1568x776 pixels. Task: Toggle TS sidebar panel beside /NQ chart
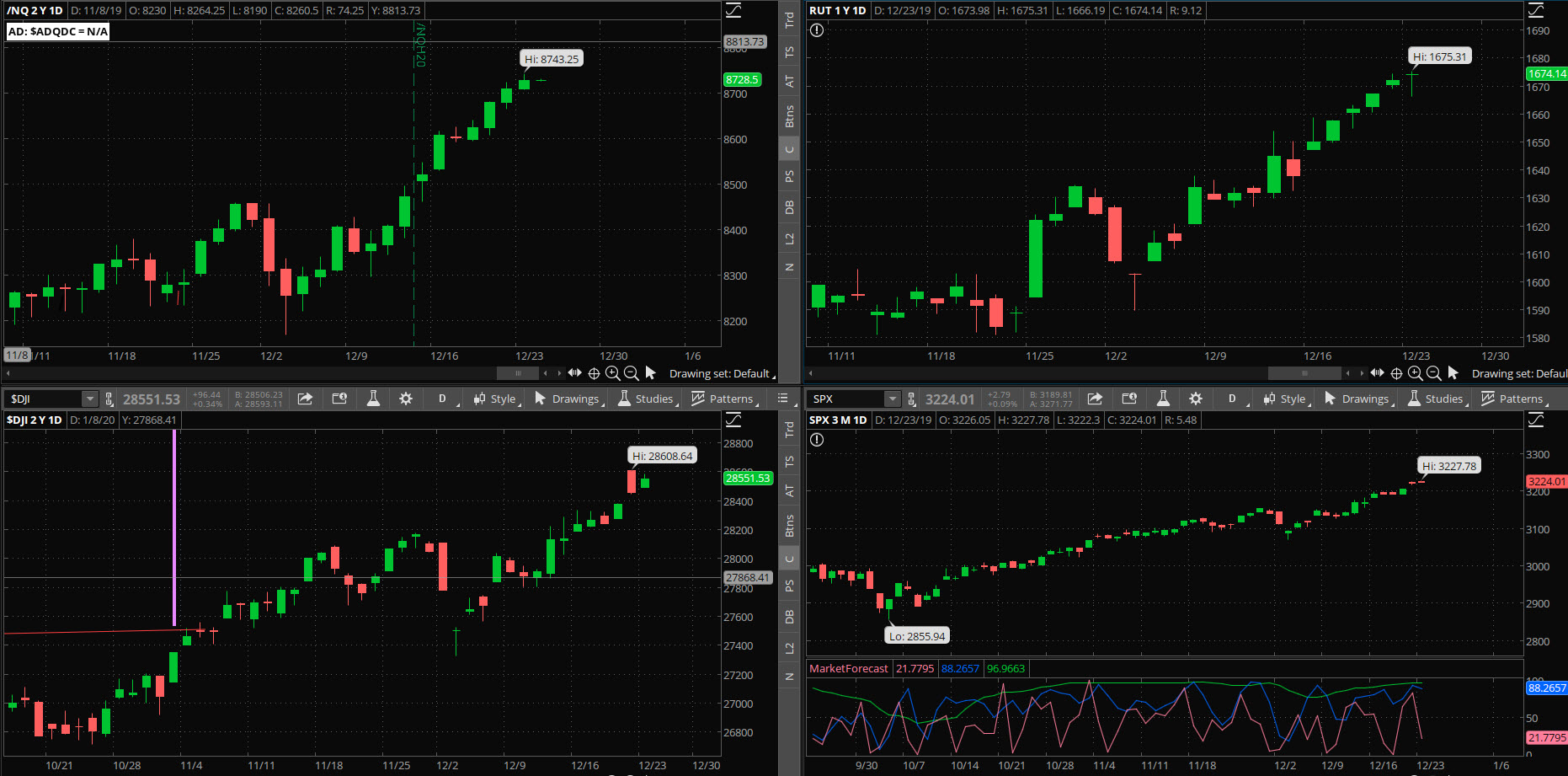[x=789, y=52]
